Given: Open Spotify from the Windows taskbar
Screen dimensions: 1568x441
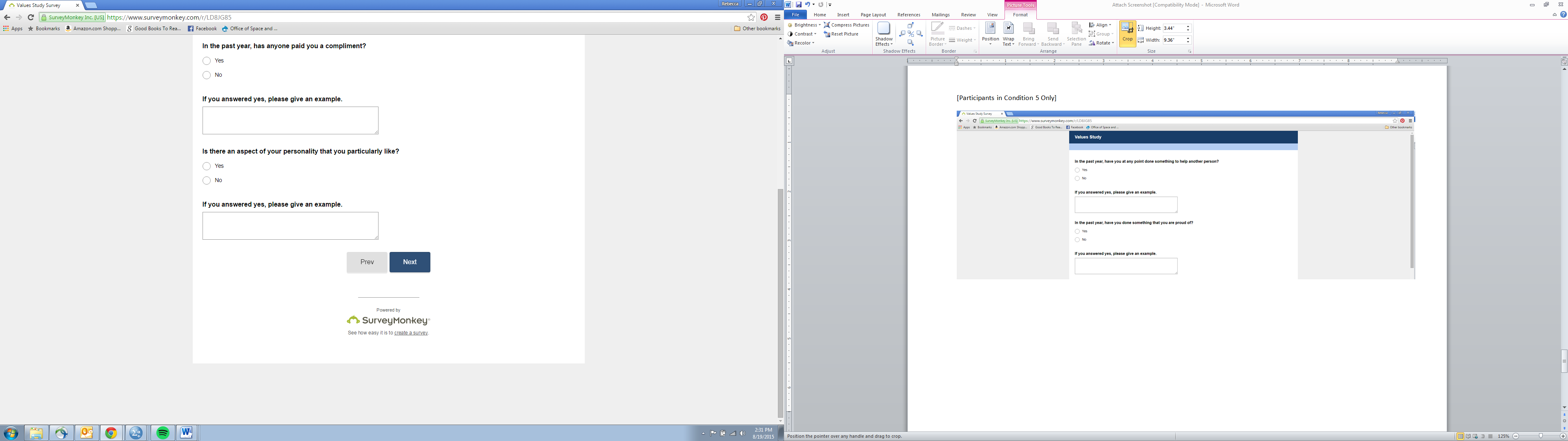Looking at the screenshot, I should click(x=163, y=433).
